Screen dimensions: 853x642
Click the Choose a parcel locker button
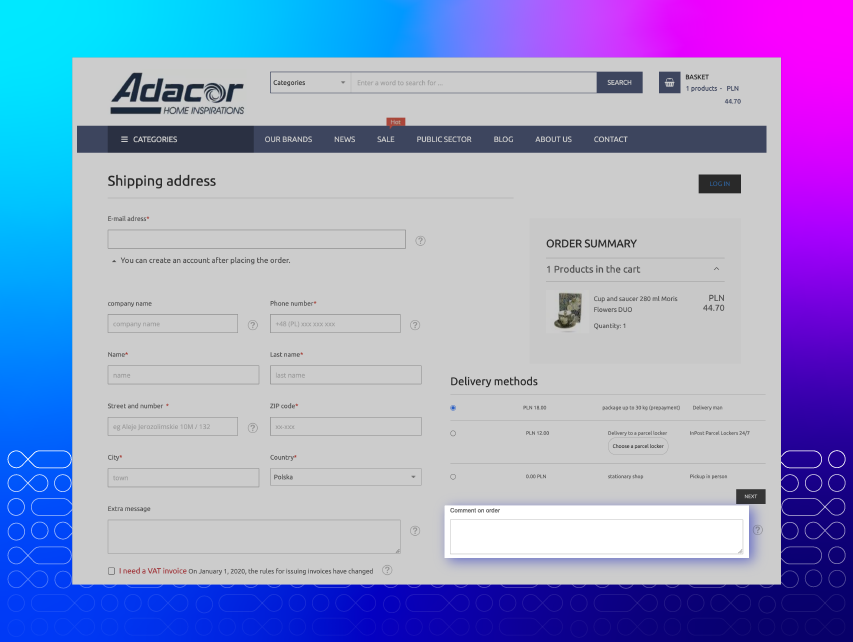(638, 446)
